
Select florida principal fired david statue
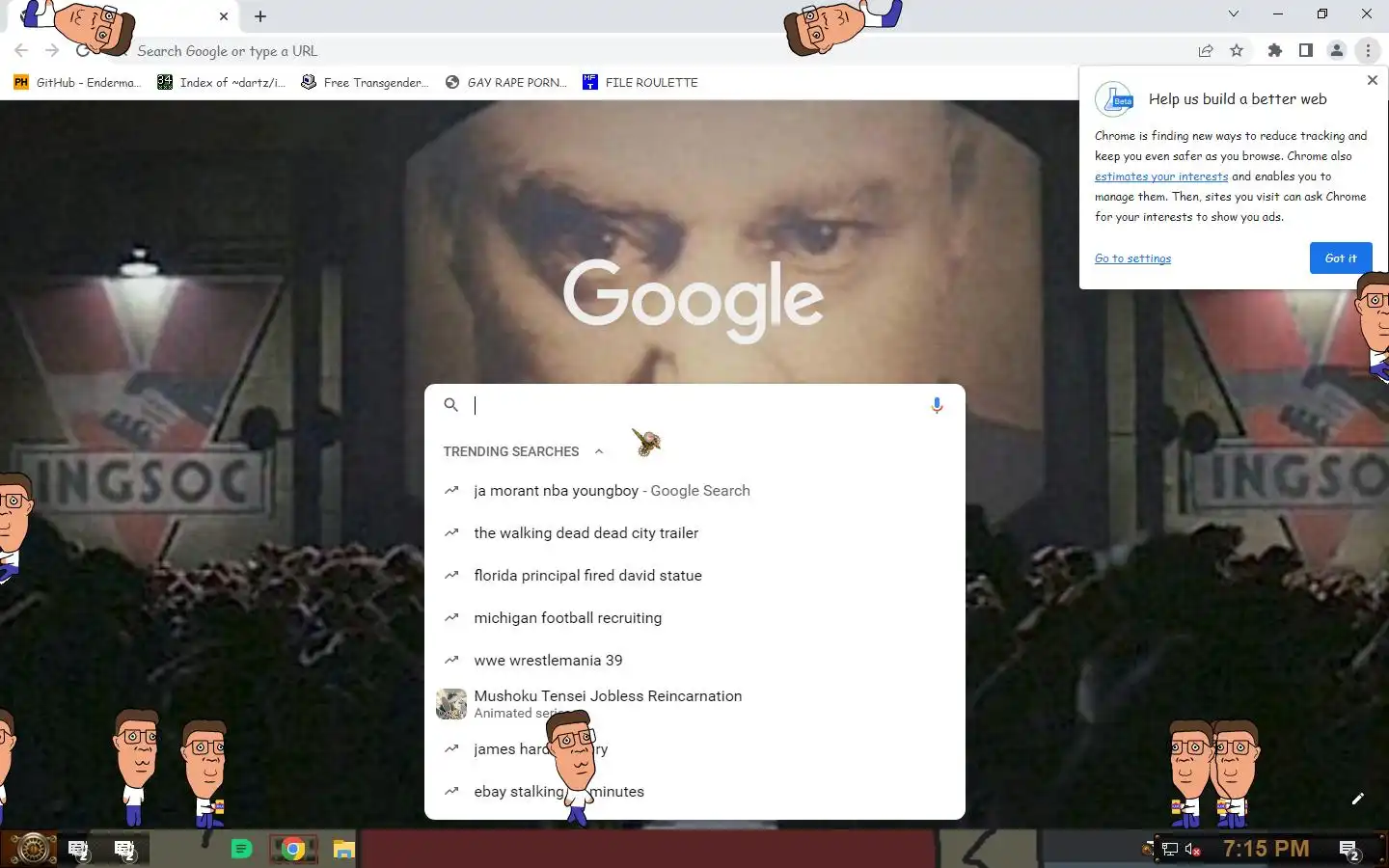[x=694, y=576]
